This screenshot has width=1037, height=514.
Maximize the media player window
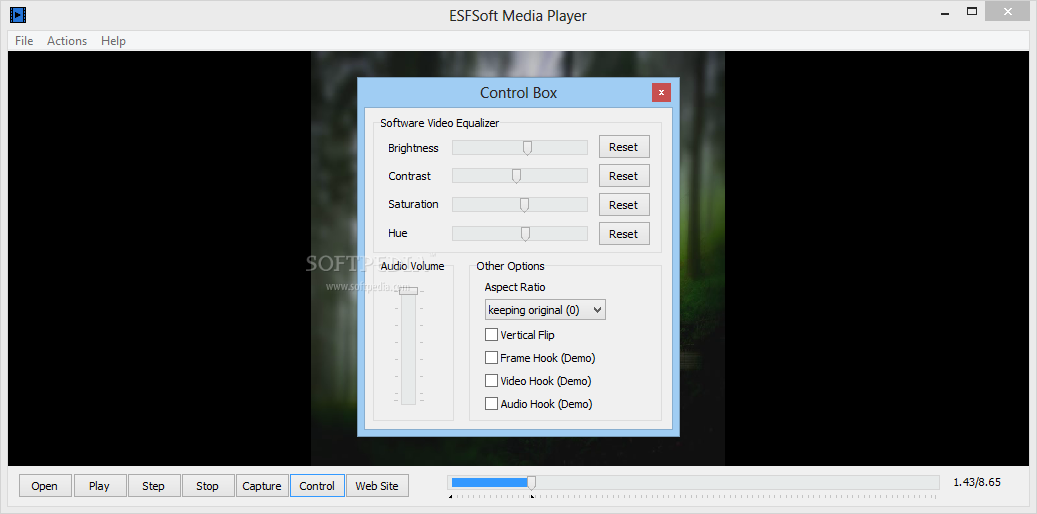(972, 11)
